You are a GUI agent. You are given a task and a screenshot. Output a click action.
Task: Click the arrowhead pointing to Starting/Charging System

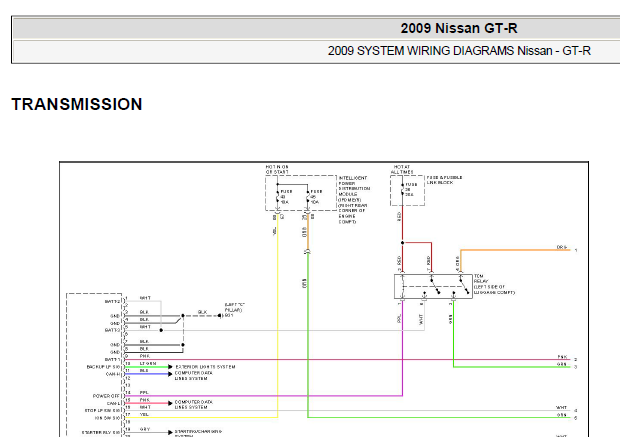tap(170, 432)
